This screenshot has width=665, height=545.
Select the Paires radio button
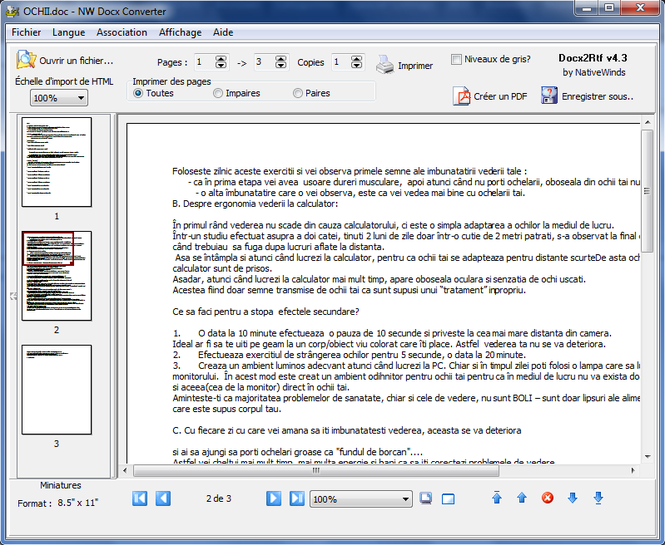[298, 93]
